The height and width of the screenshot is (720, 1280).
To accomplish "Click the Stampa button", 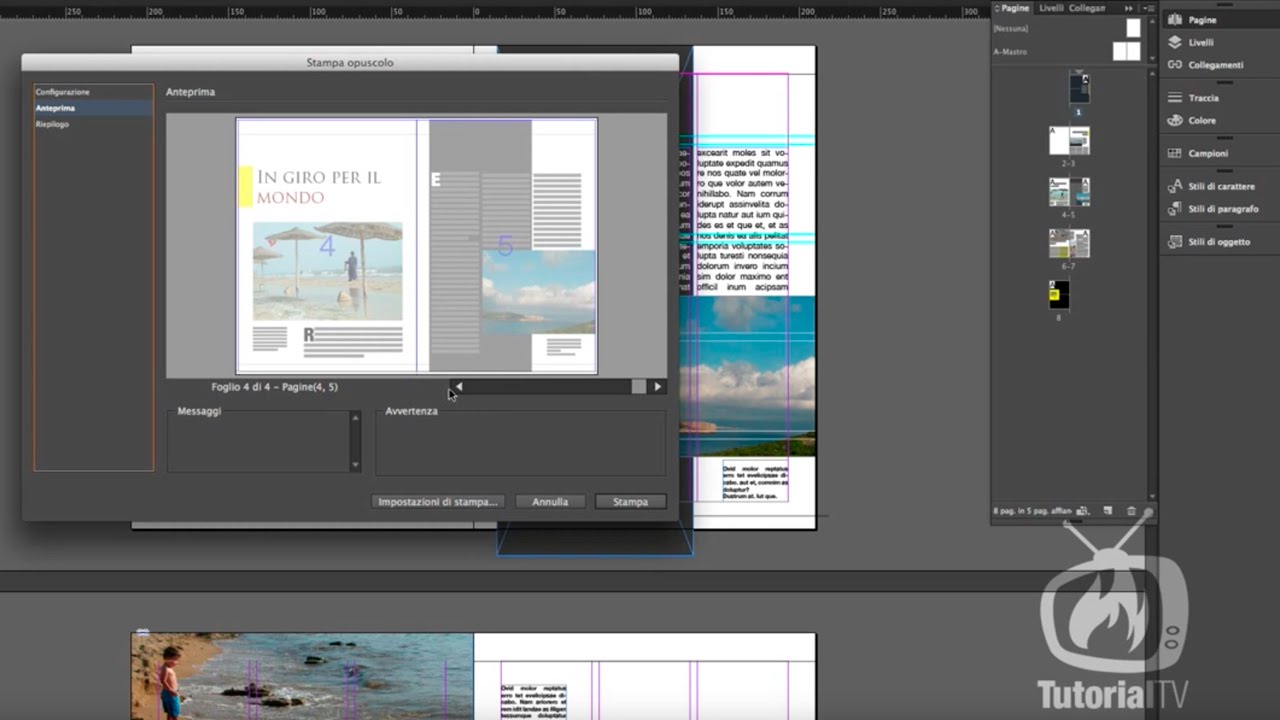I will click(630, 502).
